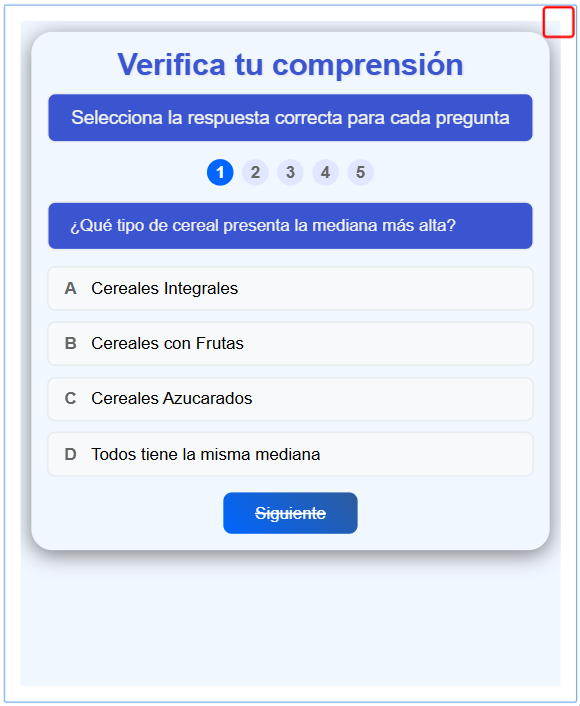This screenshot has width=580, height=706.
Task: Click the letter B badge of second option
Action: pos(70,344)
